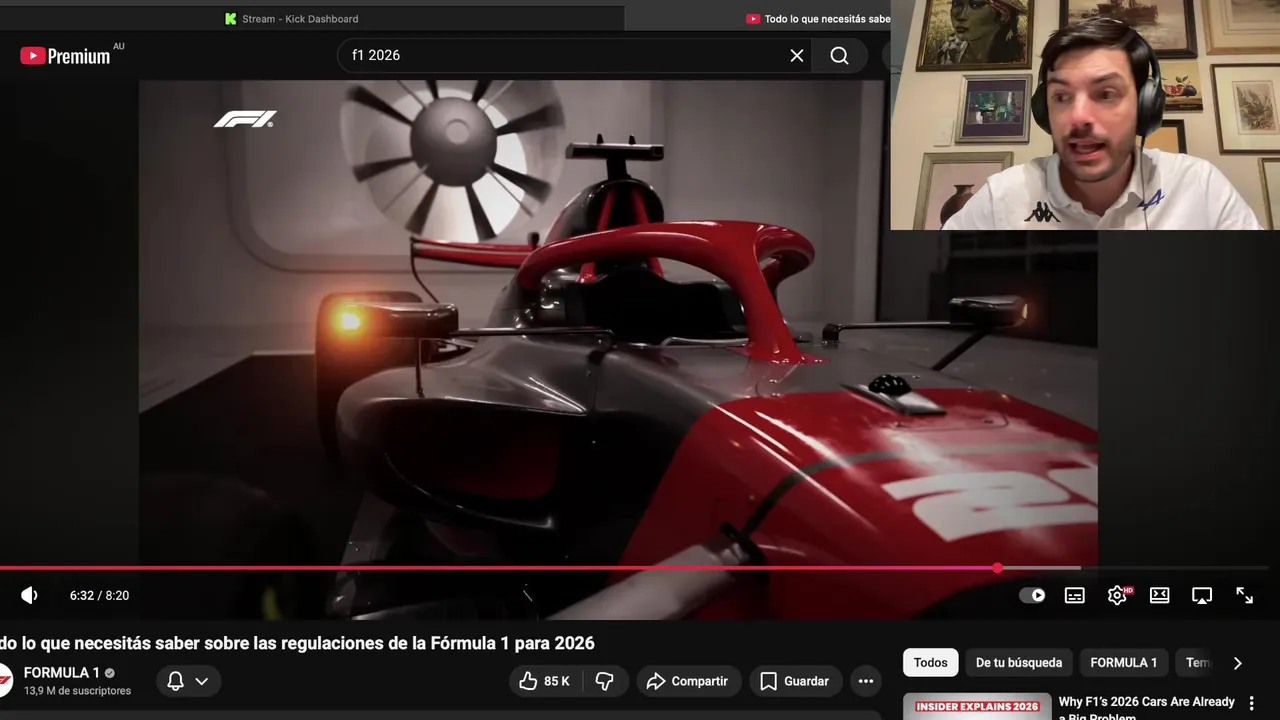Viewport: 1280px width, 720px height.
Task: Click the 6:32 / 8:20 time display
Action: click(x=99, y=595)
